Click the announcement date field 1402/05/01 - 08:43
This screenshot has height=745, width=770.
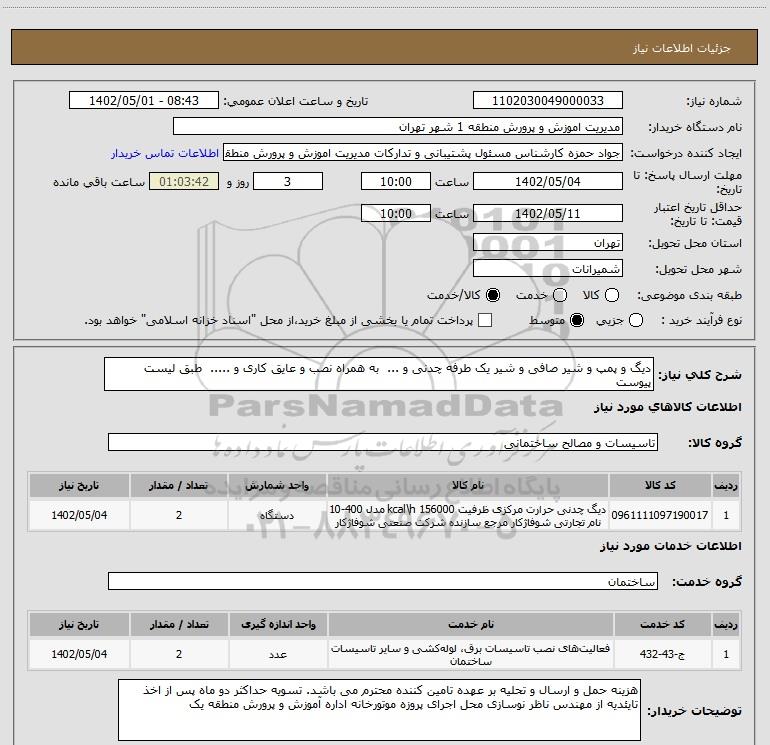point(144,100)
